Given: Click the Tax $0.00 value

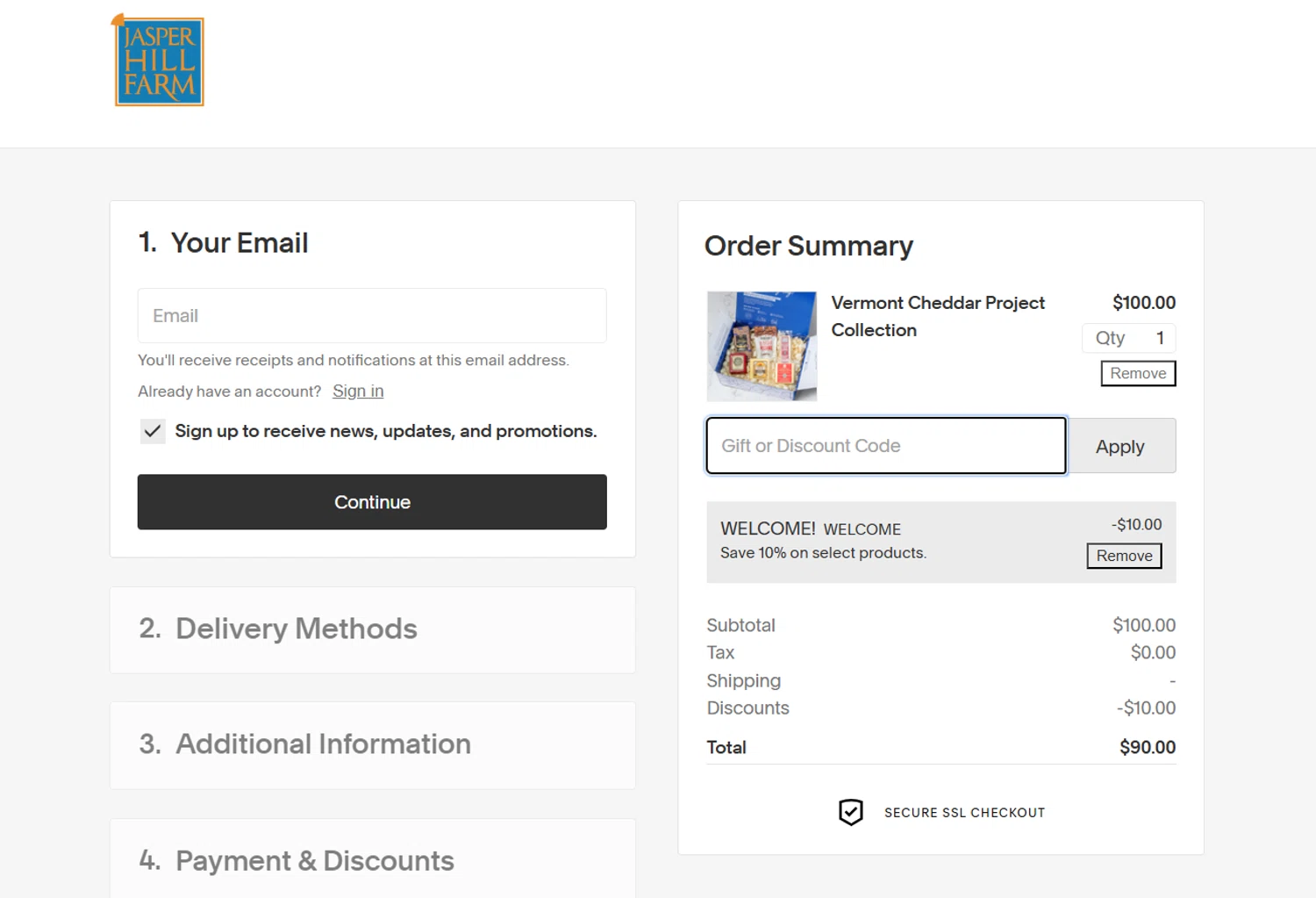Looking at the screenshot, I should 1153,652.
